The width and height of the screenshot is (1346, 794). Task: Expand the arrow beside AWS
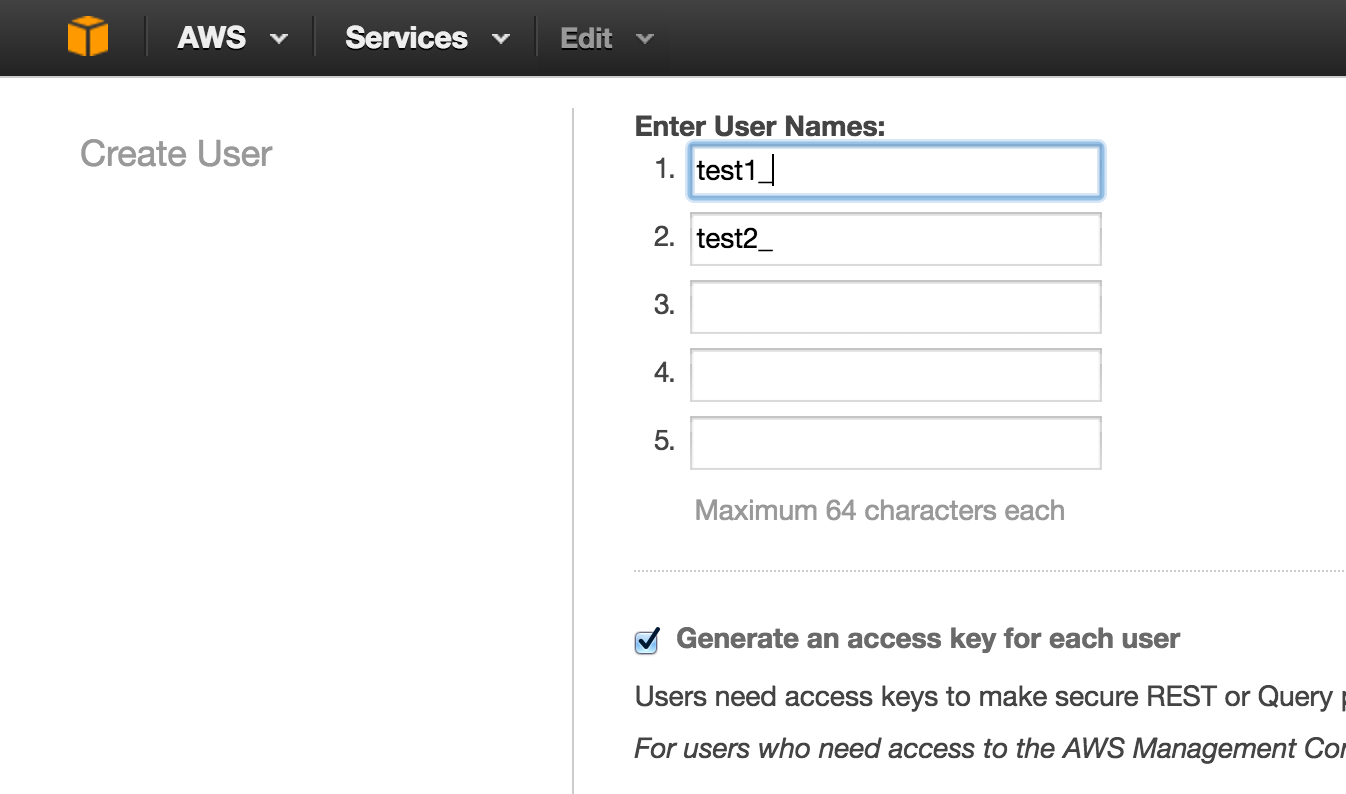[x=279, y=40]
